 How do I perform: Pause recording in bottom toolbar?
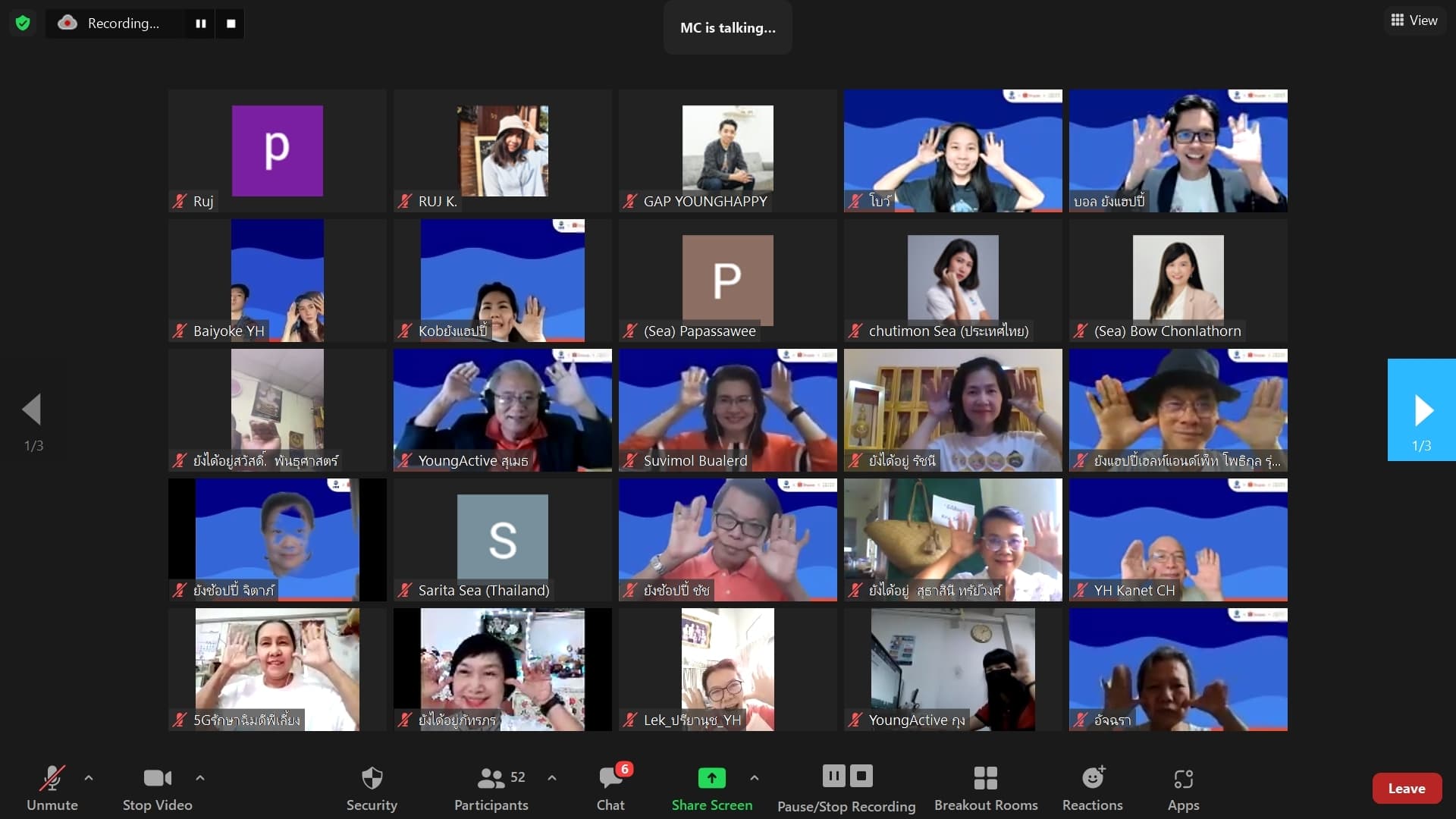(x=833, y=776)
